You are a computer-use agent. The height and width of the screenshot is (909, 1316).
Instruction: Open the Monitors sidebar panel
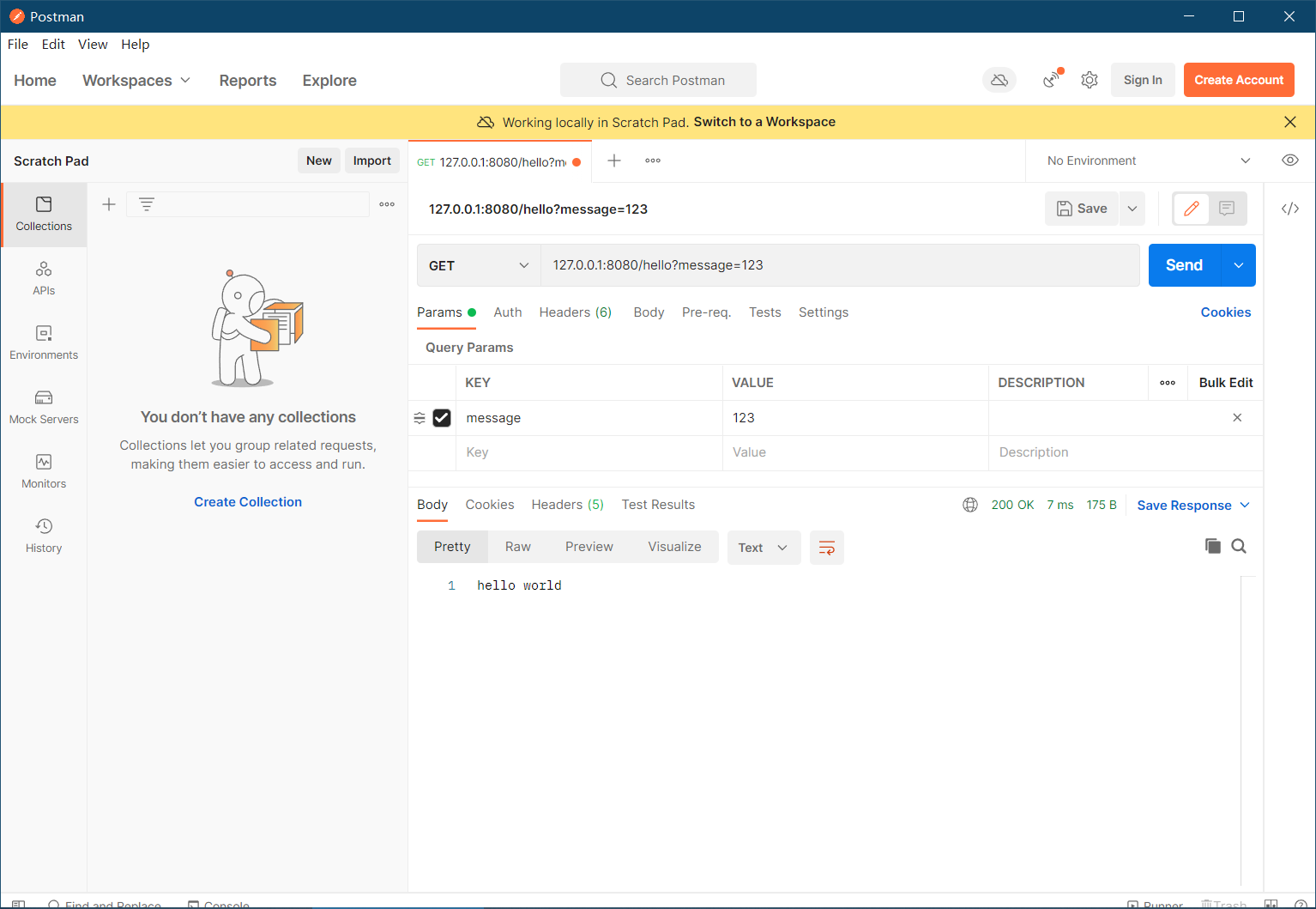(44, 472)
